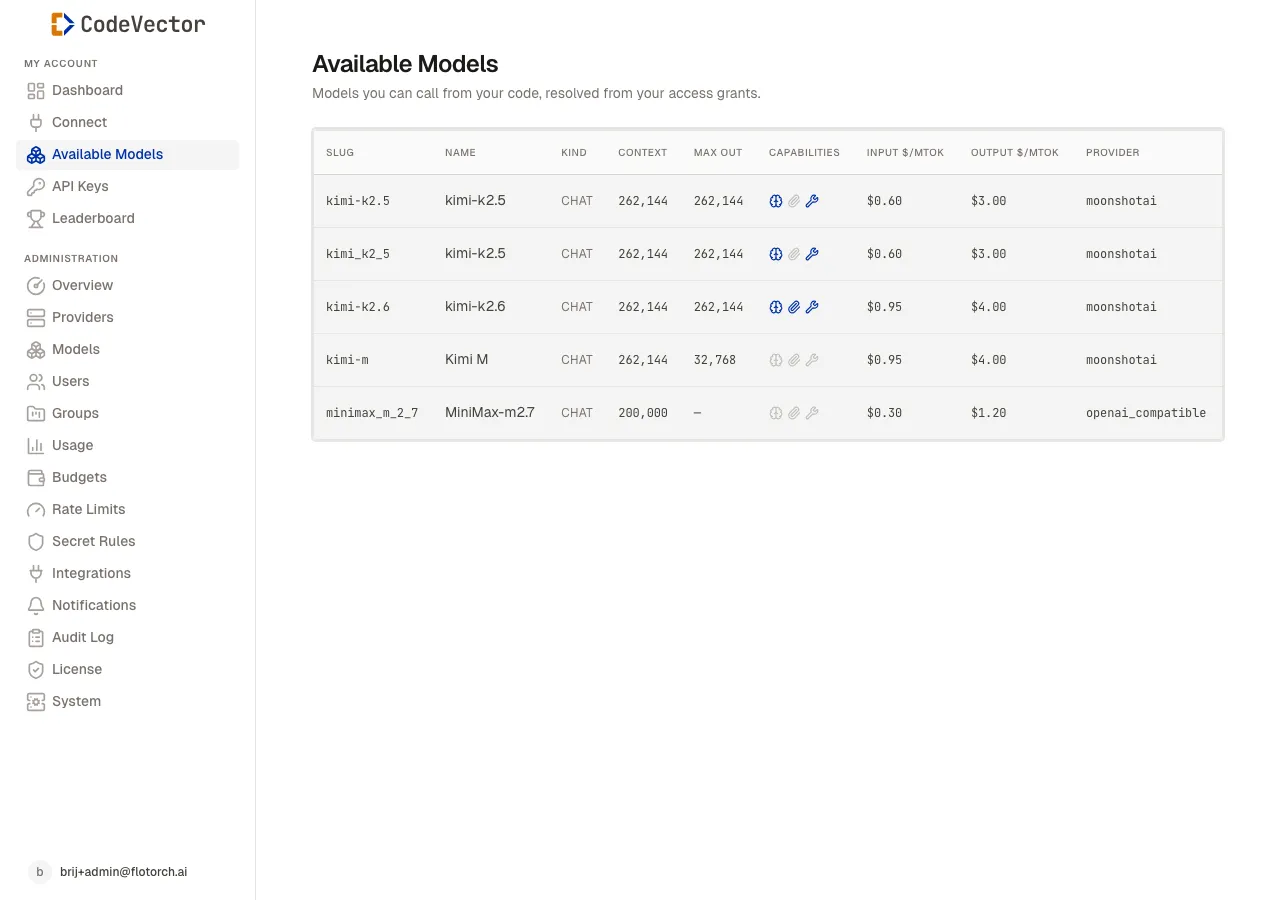
Task: Click the Usage bar chart icon
Action: click(36, 446)
